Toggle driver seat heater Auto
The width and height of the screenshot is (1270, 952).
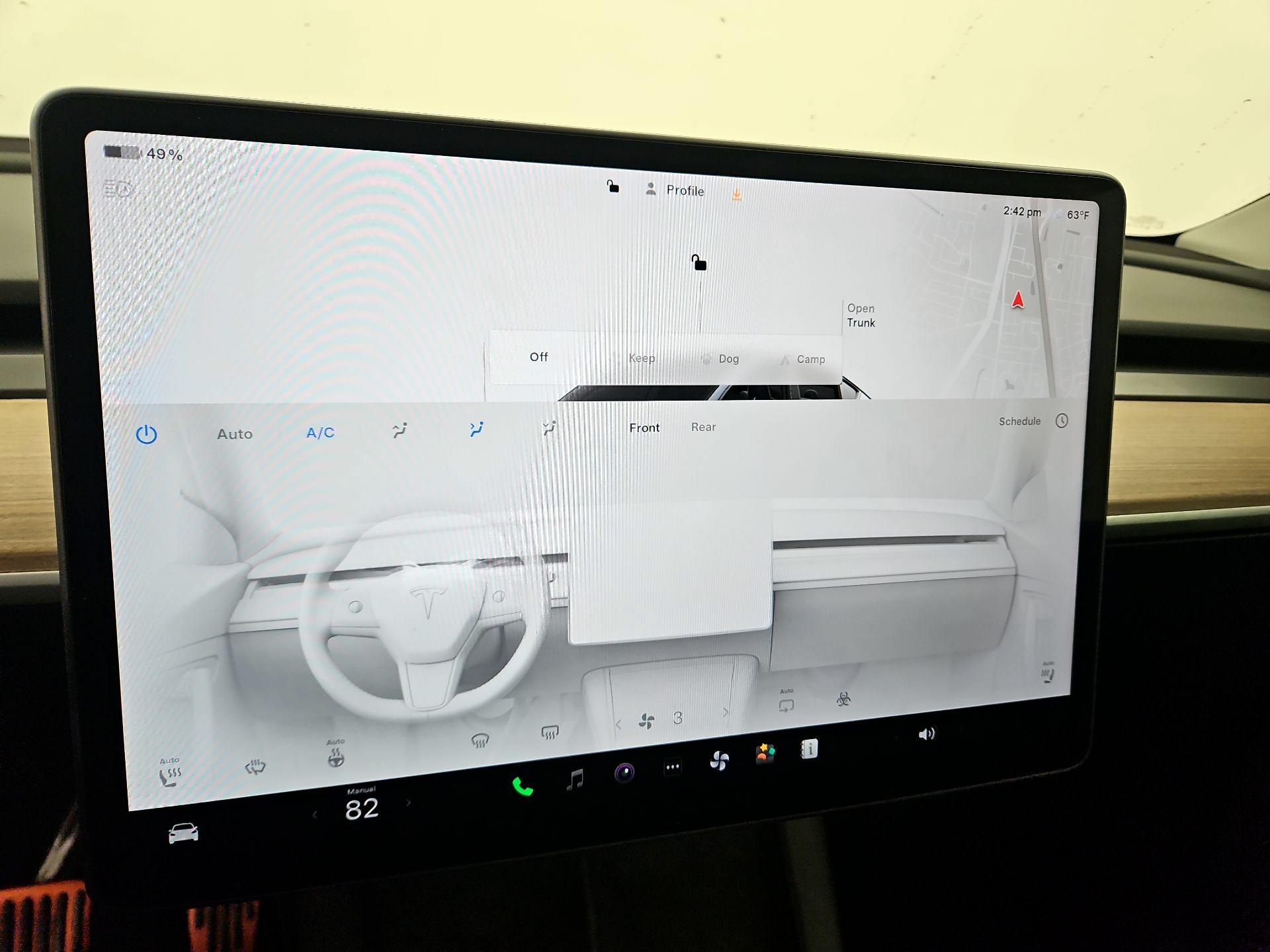coord(170,773)
